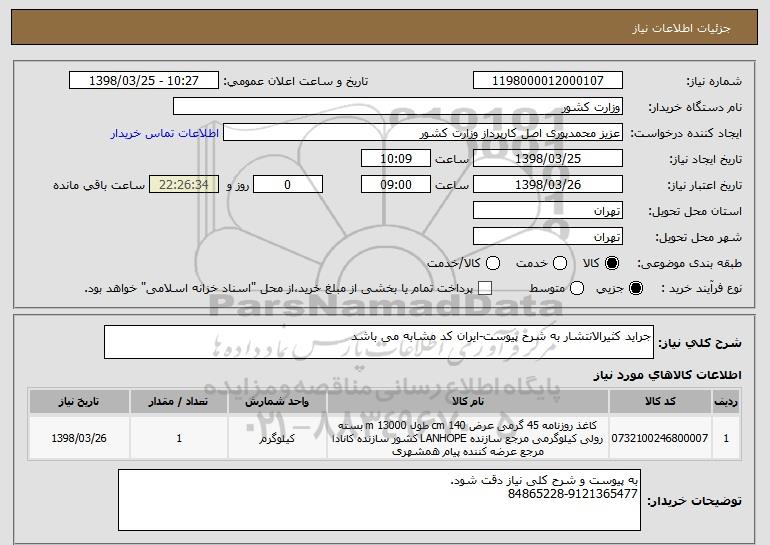Choose the جزیی purchase process option
The width and height of the screenshot is (770, 545).
point(635,288)
